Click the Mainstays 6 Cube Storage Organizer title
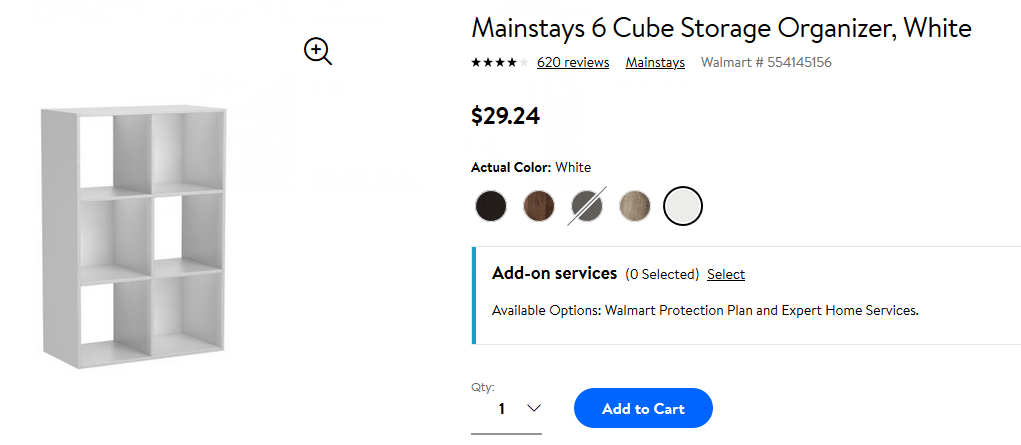Screen dimensions: 1021x445 pos(721,28)
